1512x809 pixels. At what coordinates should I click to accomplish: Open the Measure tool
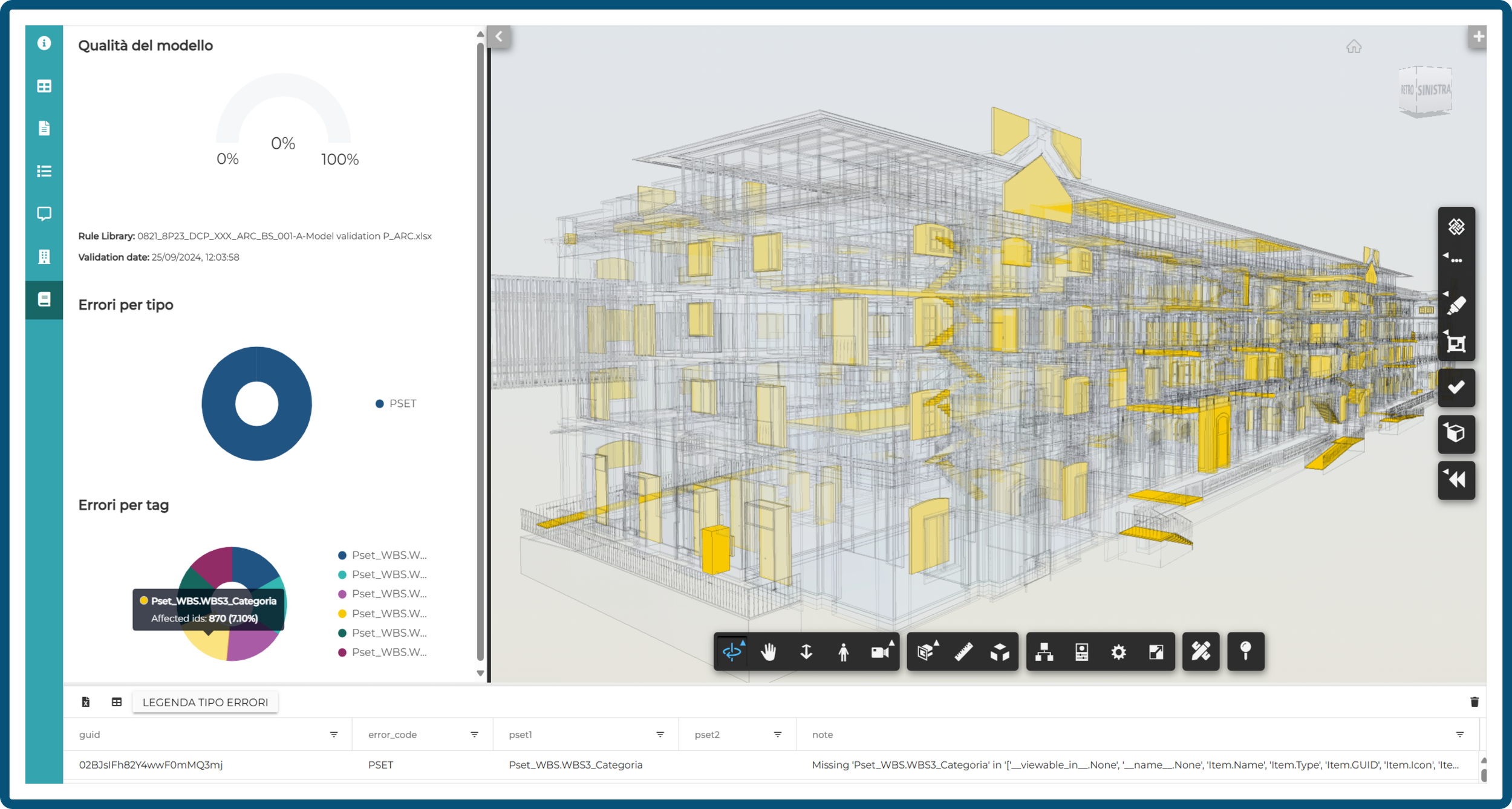coord(963,652)
